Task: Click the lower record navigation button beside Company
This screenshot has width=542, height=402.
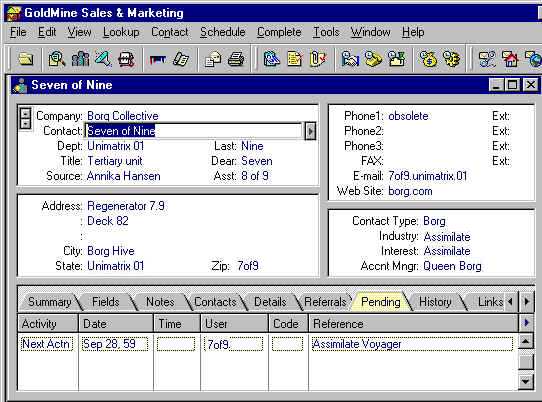Action: 25,124
